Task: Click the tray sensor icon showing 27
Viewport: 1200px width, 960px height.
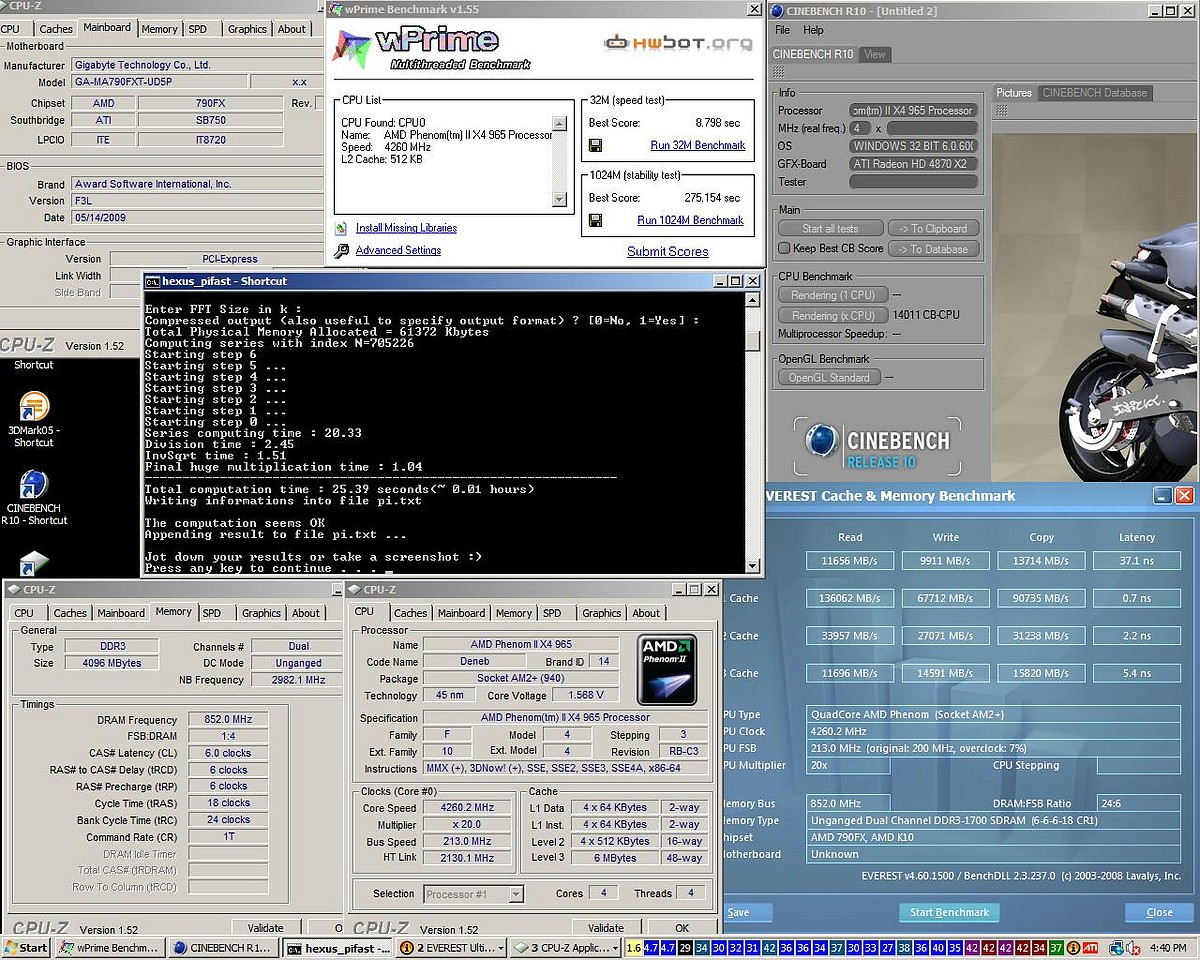Action: click(888, 947)
